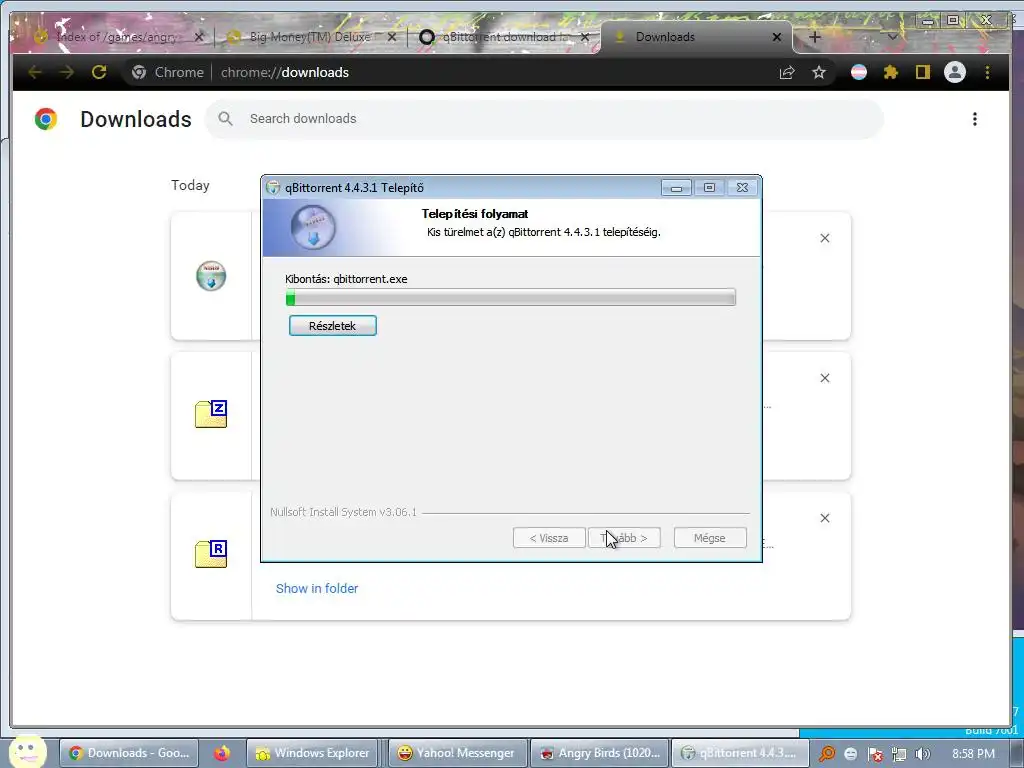
Task: Click the Részletek details button
Action: [x=332, y=326]
